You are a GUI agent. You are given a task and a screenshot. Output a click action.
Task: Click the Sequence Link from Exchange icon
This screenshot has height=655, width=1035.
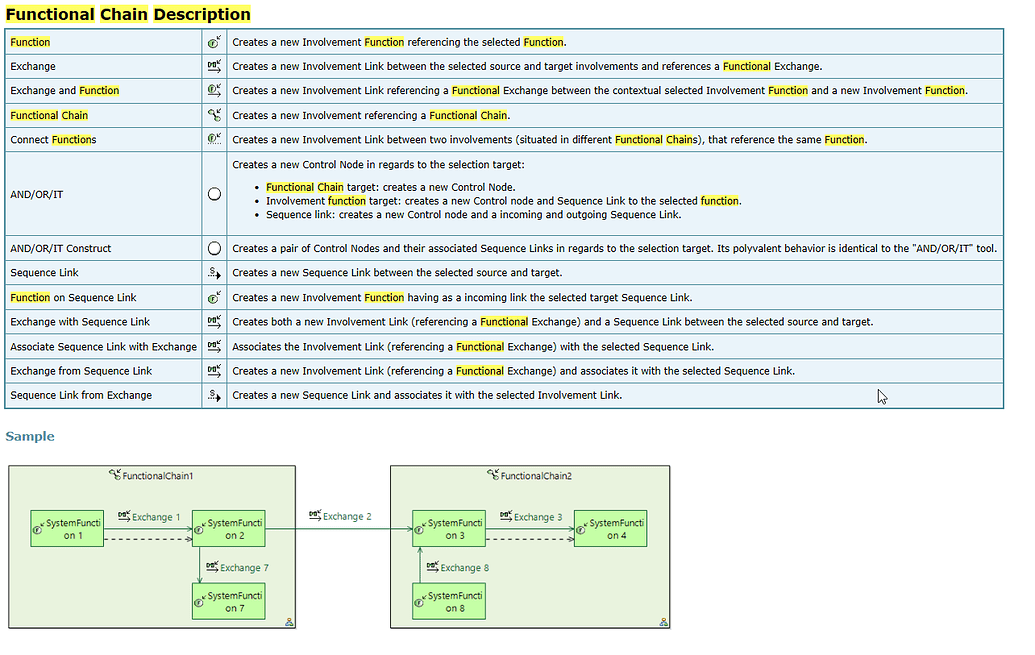pos(214,395)
